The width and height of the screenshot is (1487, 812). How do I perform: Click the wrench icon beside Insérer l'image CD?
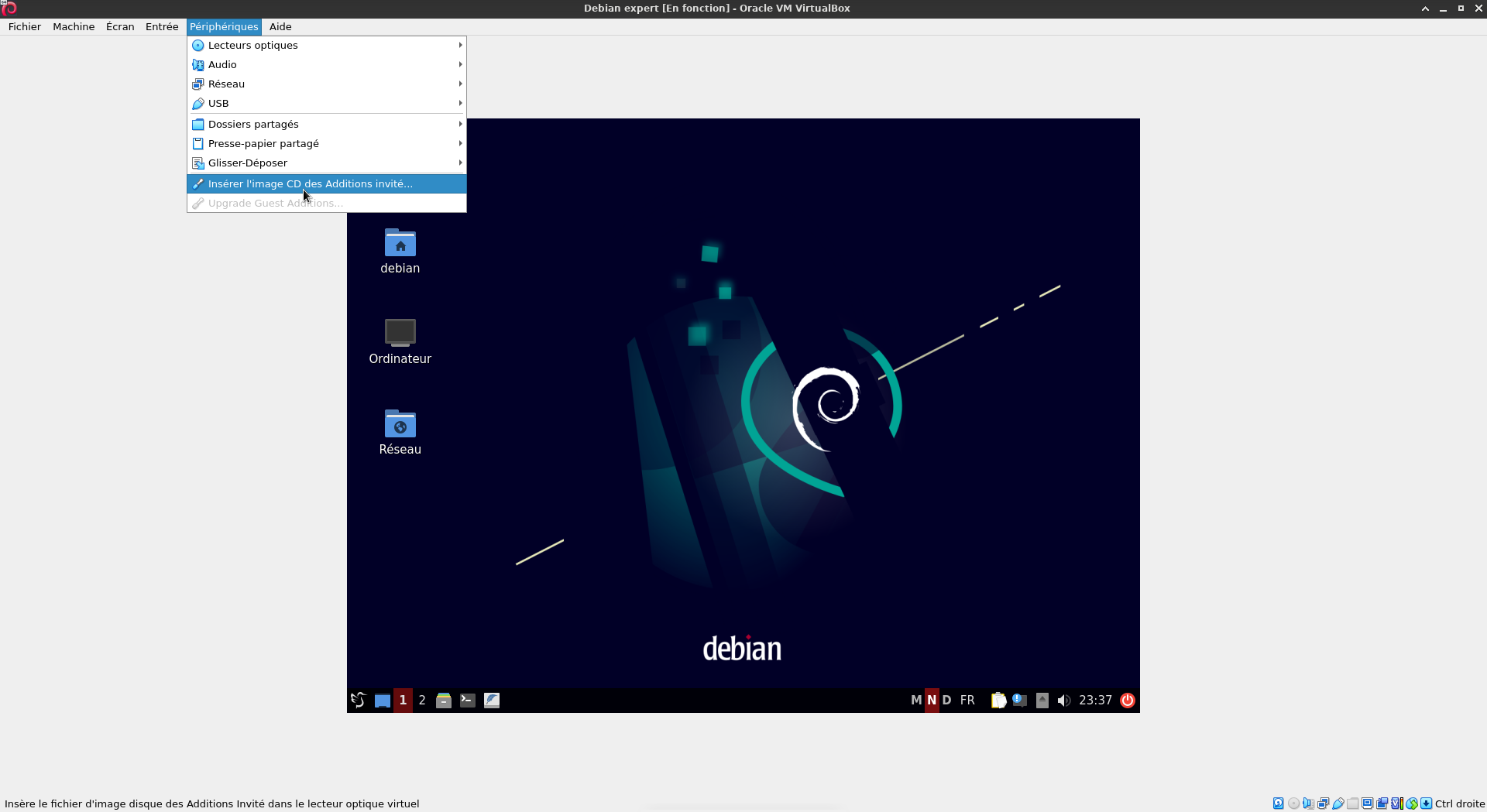click(198, 183)
